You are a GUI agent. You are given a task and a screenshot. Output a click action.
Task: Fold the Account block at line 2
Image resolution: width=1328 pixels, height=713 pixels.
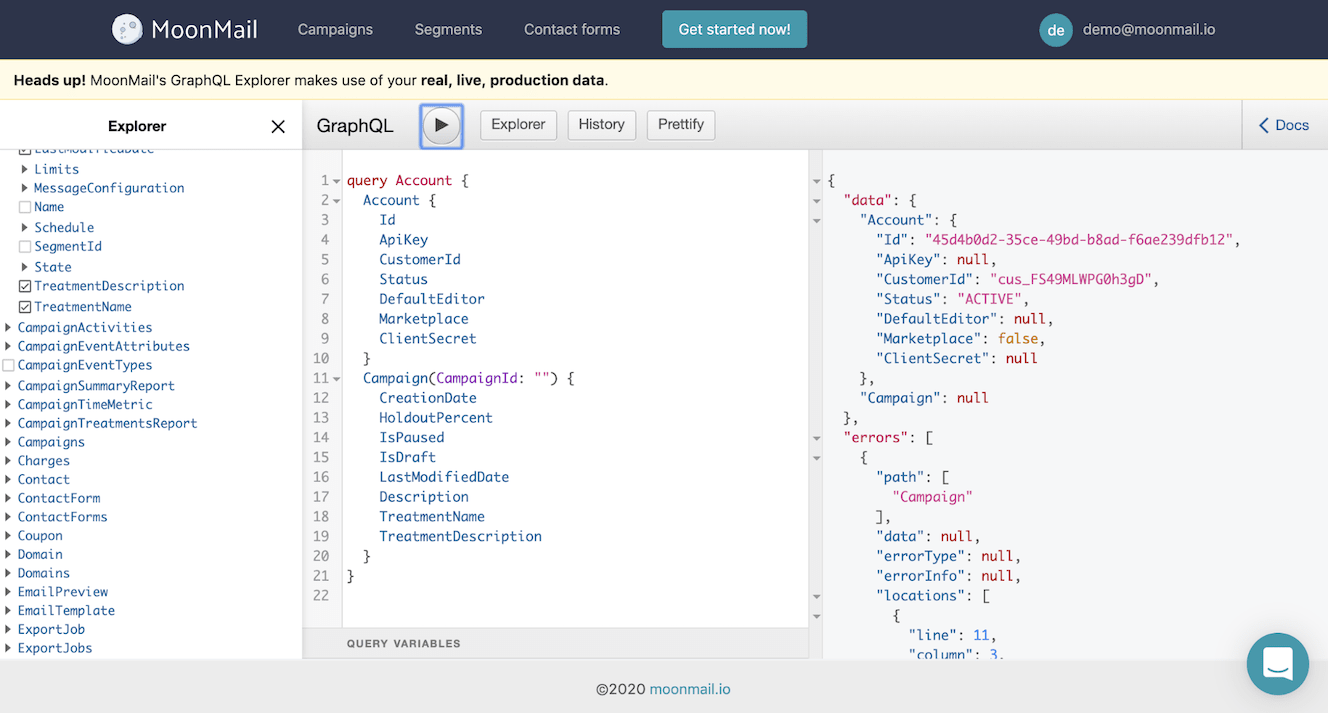[337, 201]
